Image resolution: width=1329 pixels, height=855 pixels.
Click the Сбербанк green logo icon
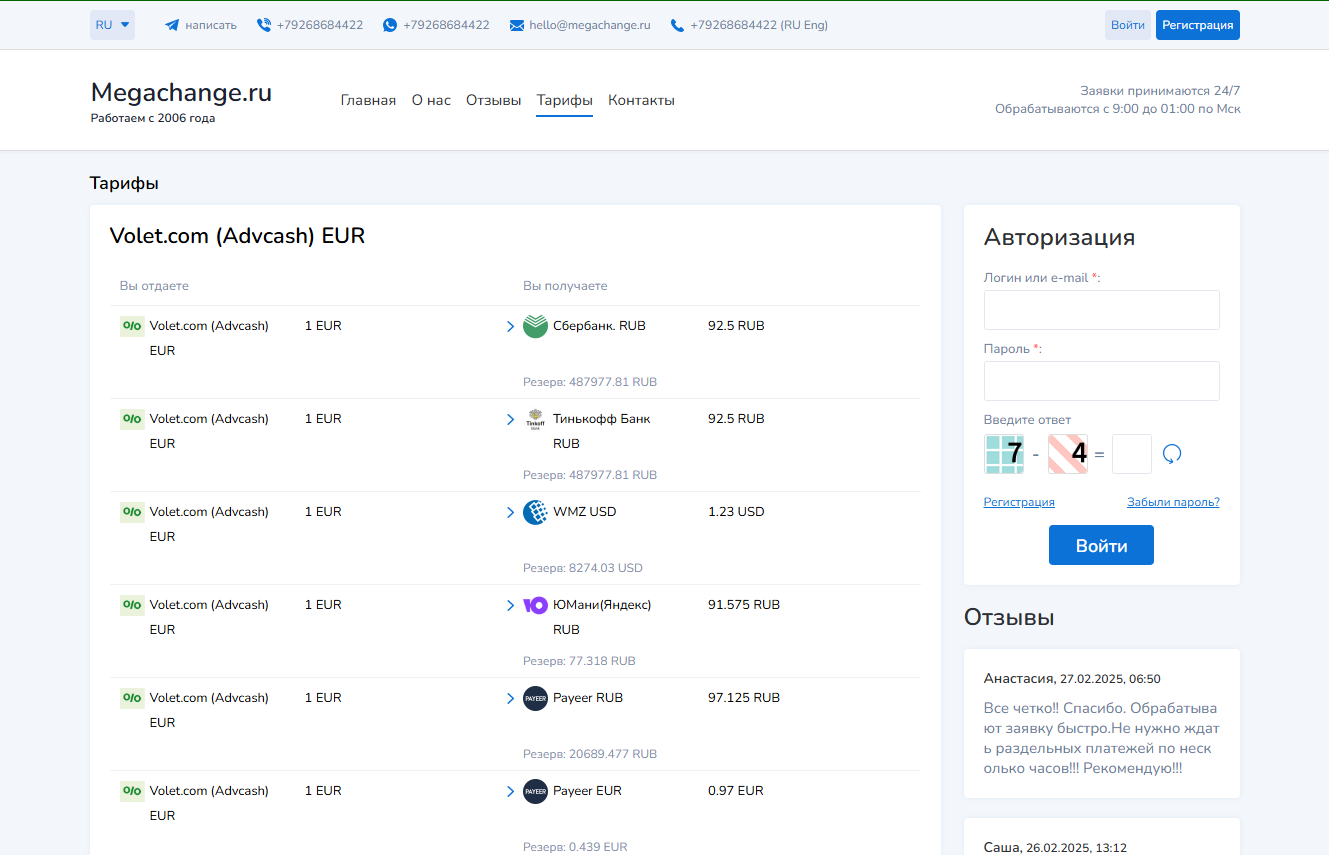535,326
